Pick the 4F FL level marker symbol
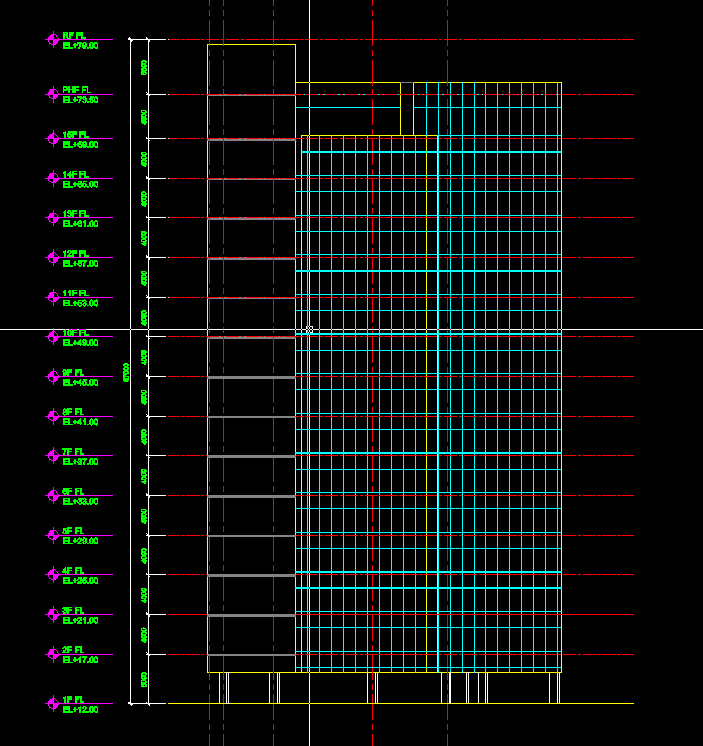The height and width of the screenshot is (746, 703). (x=53, y=575)
